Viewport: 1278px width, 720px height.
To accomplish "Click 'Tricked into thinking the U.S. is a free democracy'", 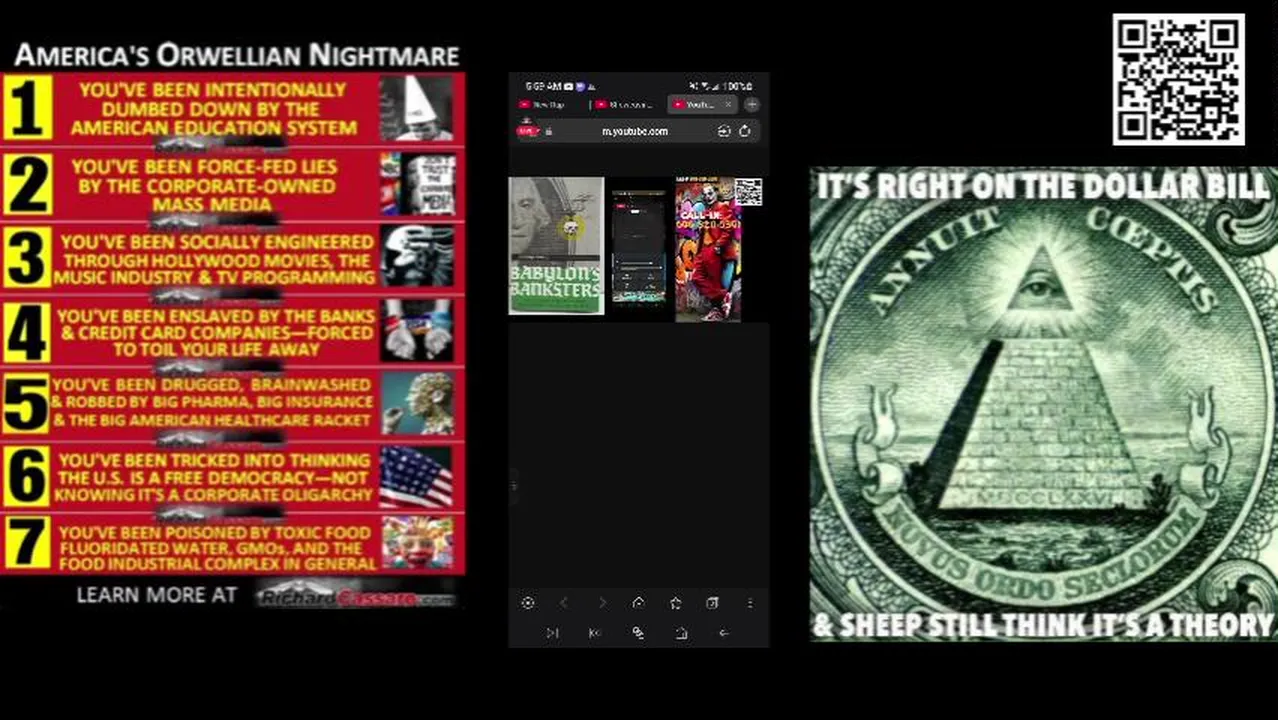I will click(x=215, y=477).
